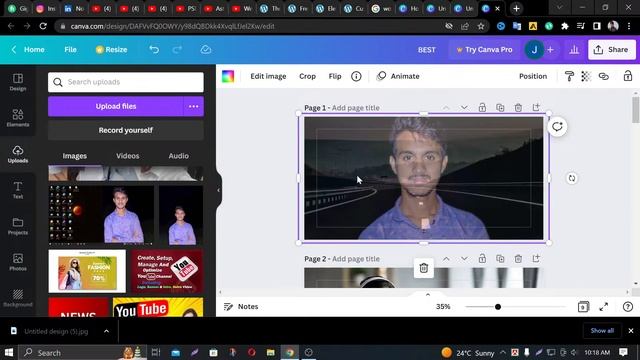Open Chrome tab search dropdown

560,8
